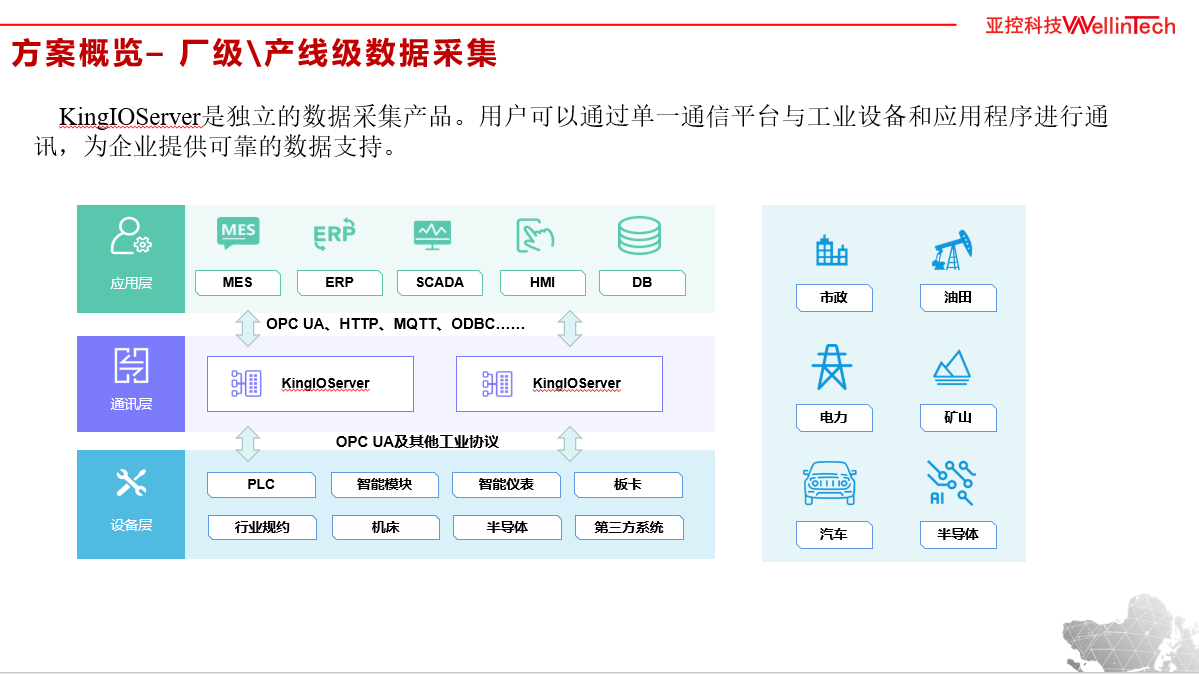Image resolution: width=1199 pixels, height=674 pixels.
Task: Select the SCADA label box
Action: pos(440,282)
